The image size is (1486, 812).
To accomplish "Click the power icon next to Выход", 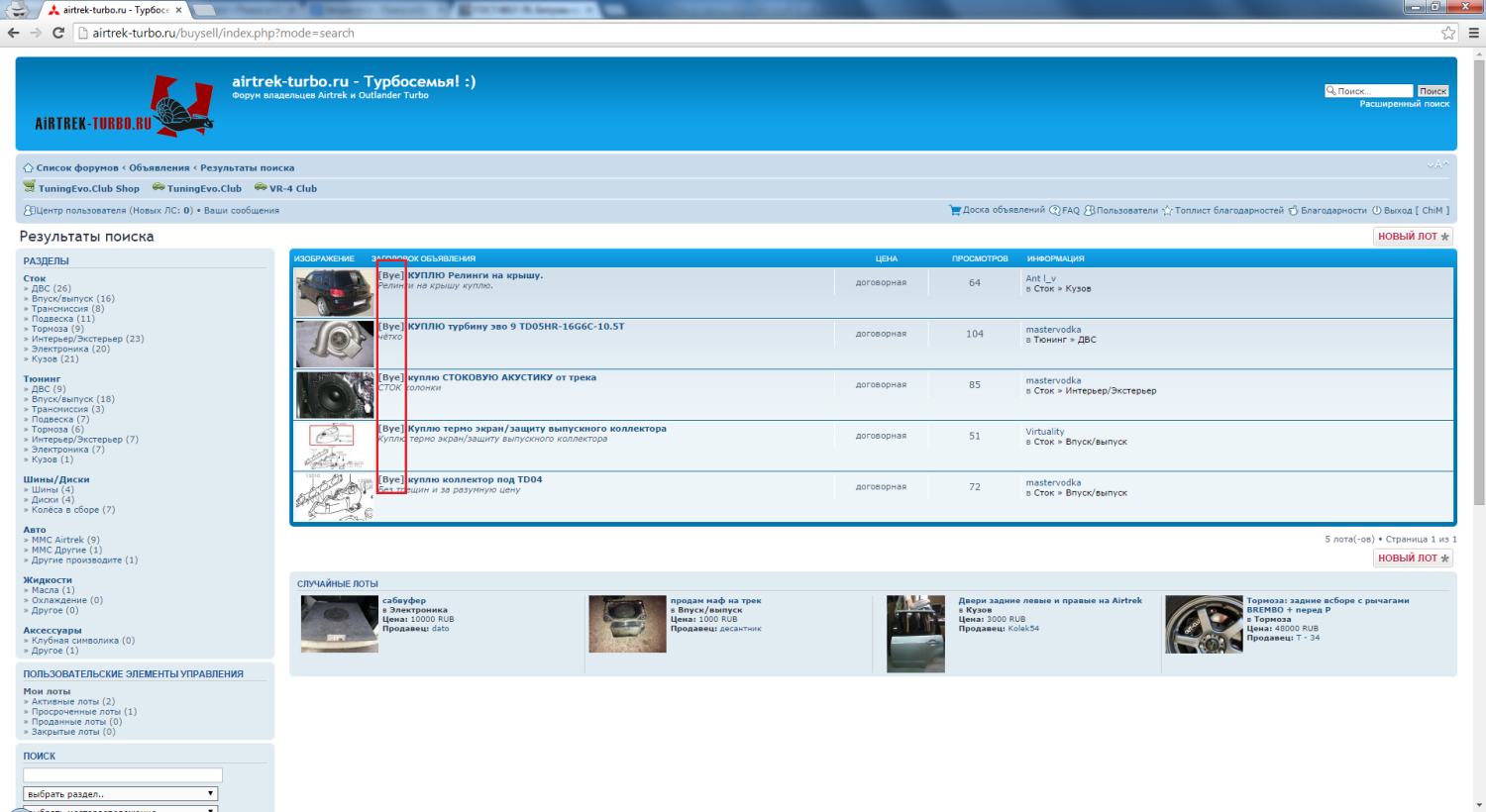I will (x=1377, y=211).
